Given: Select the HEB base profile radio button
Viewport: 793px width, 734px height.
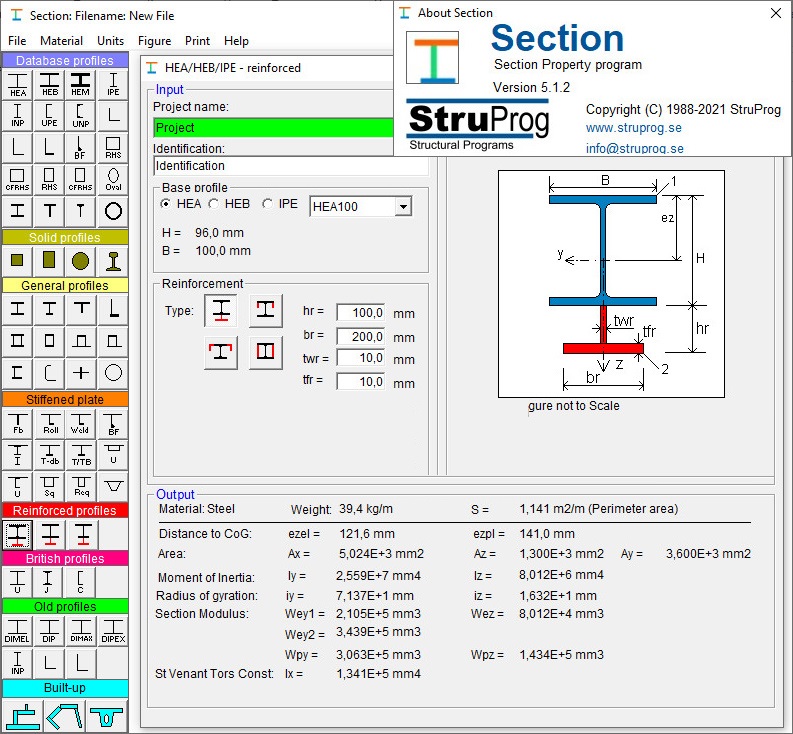Looking at the screenshot, I should coord(214,204).
